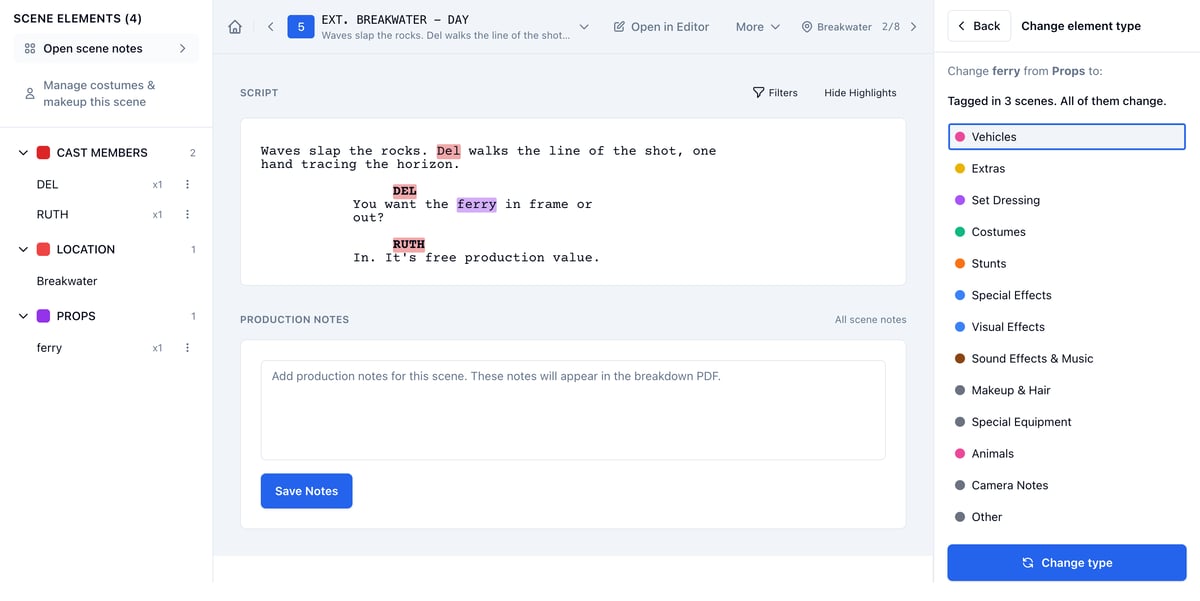Click red Location color swatch
The width and height of the screenshot is (1200, 601).
click(x=44, y=250)
